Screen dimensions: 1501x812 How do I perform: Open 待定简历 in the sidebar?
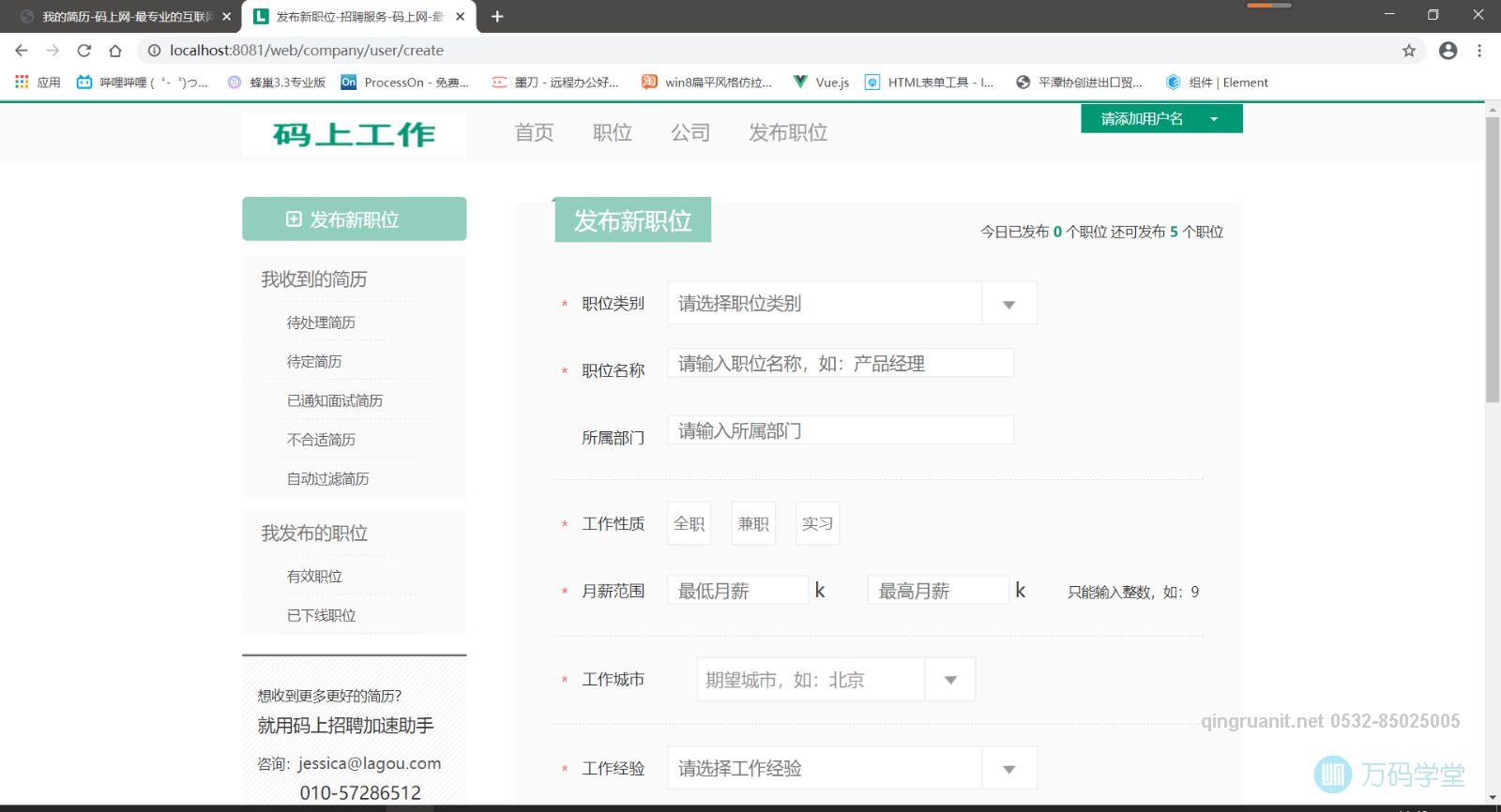(314, 362)
